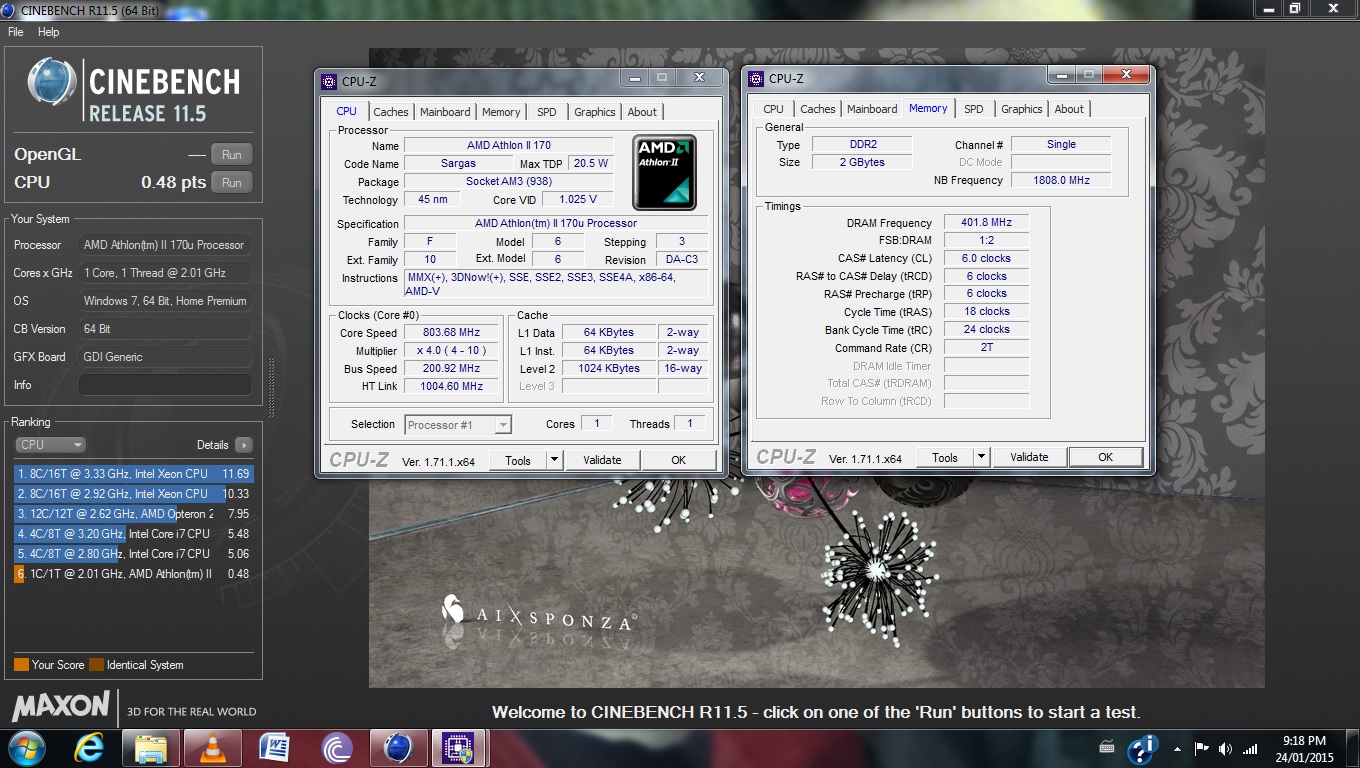Image resolution: width=1360 pixels, height=768 pixels.
Task: Open Memory tab in left CPU-Z window
Action: coord(501,112)
